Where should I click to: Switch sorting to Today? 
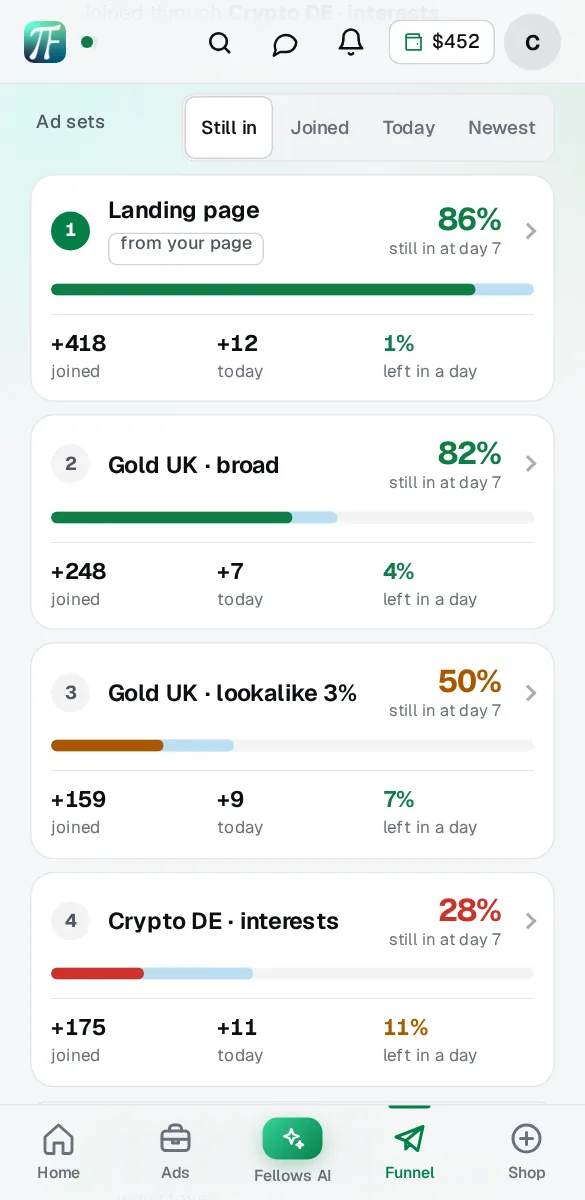coord(409,128)
